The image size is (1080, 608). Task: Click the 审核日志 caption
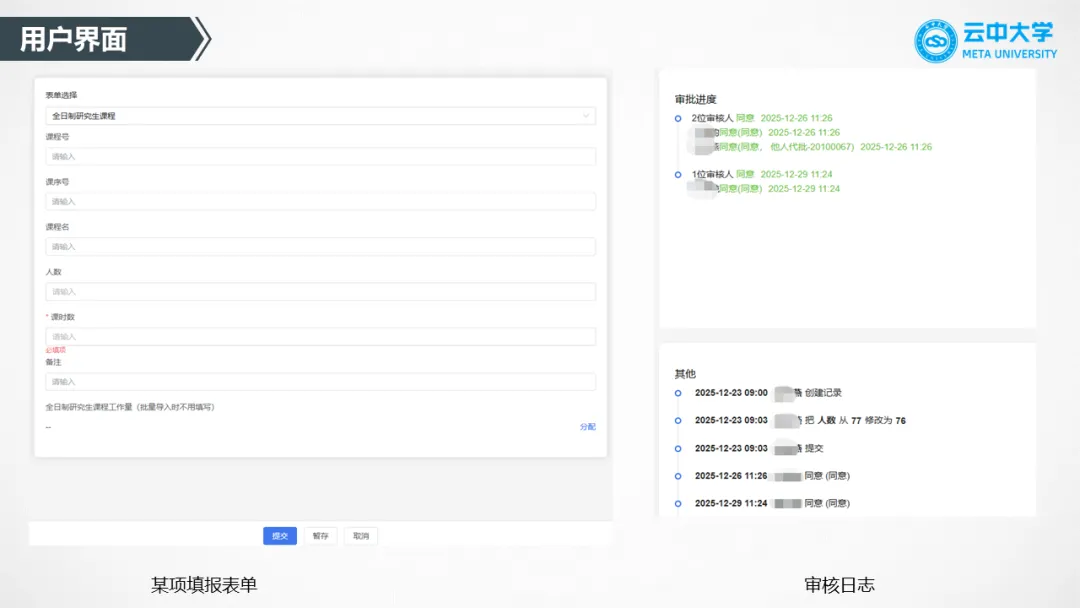tap(839, 585)
